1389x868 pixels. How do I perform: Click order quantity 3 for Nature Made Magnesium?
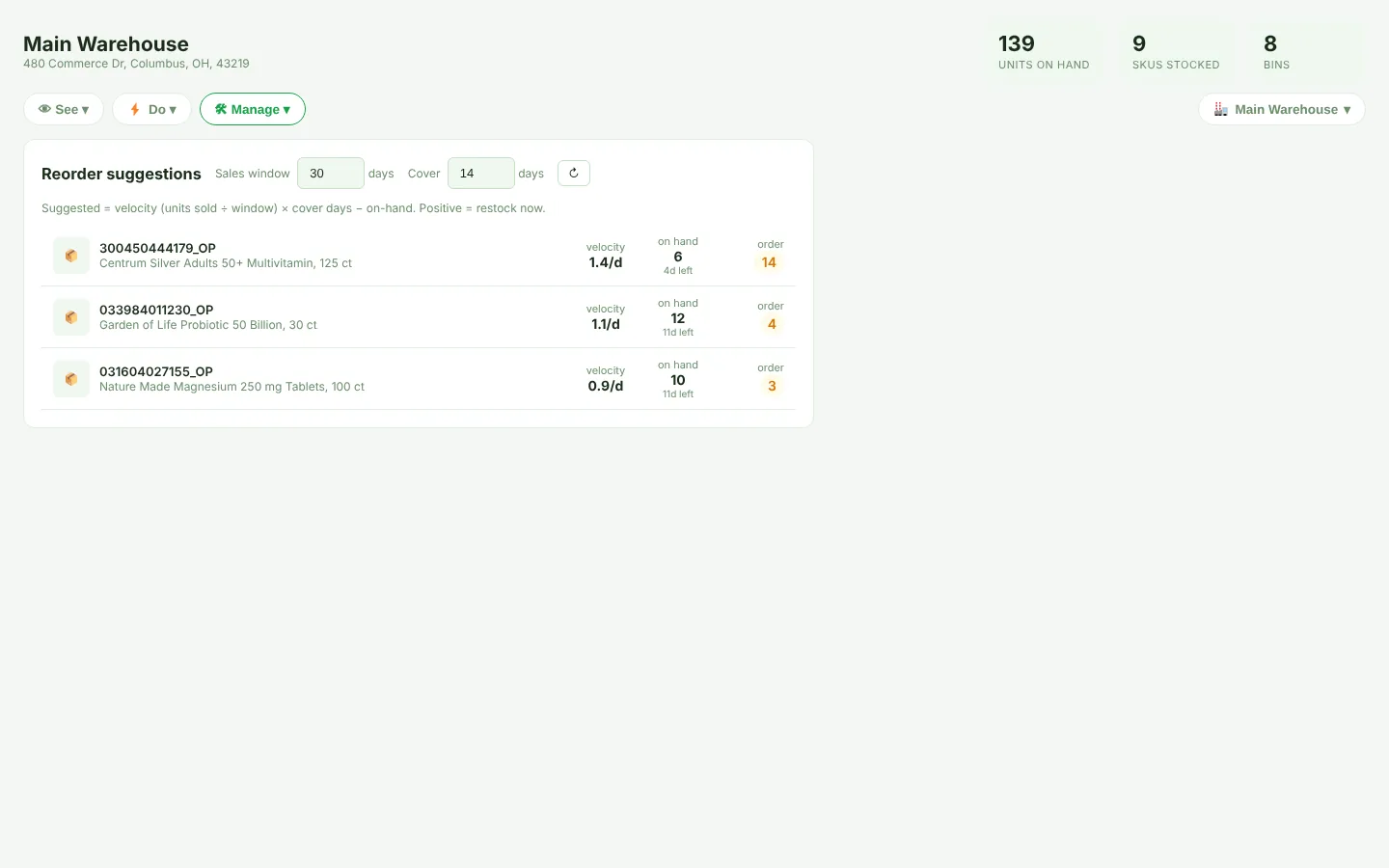pyautogui.click(x=772, y=386)
